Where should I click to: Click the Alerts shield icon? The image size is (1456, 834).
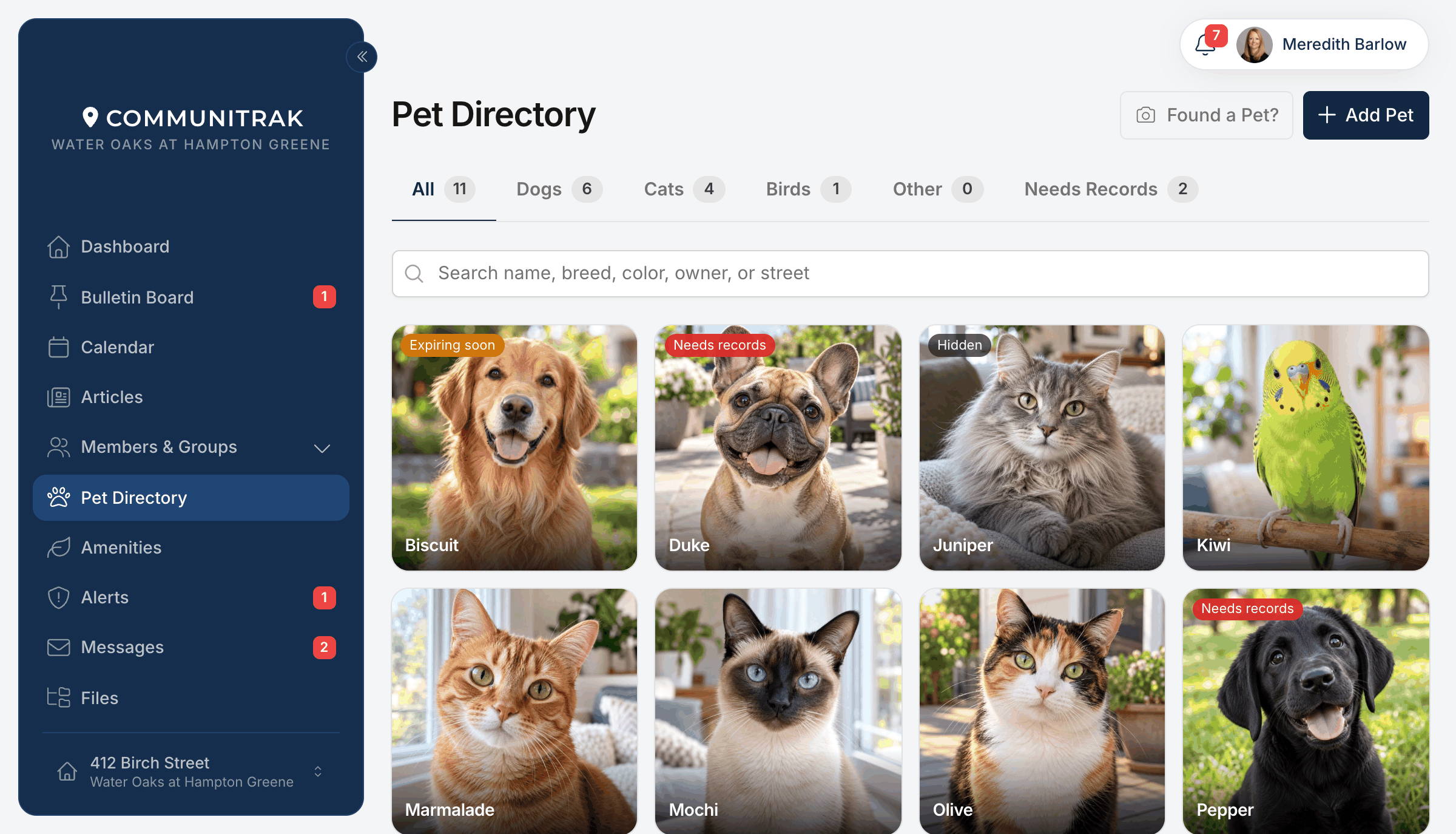point(58,597)
